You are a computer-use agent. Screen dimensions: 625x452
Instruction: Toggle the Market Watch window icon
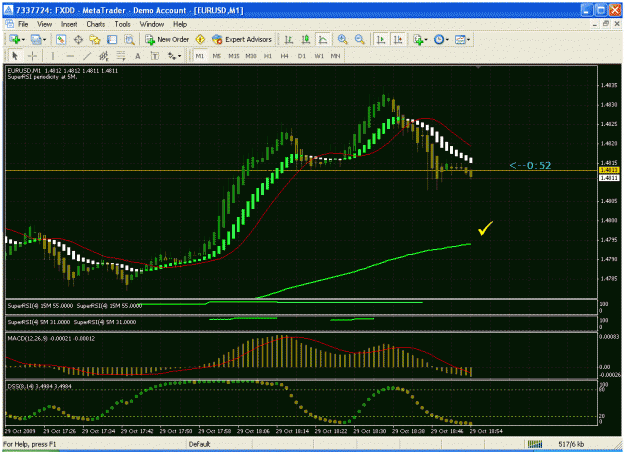(x=61, y=39)
